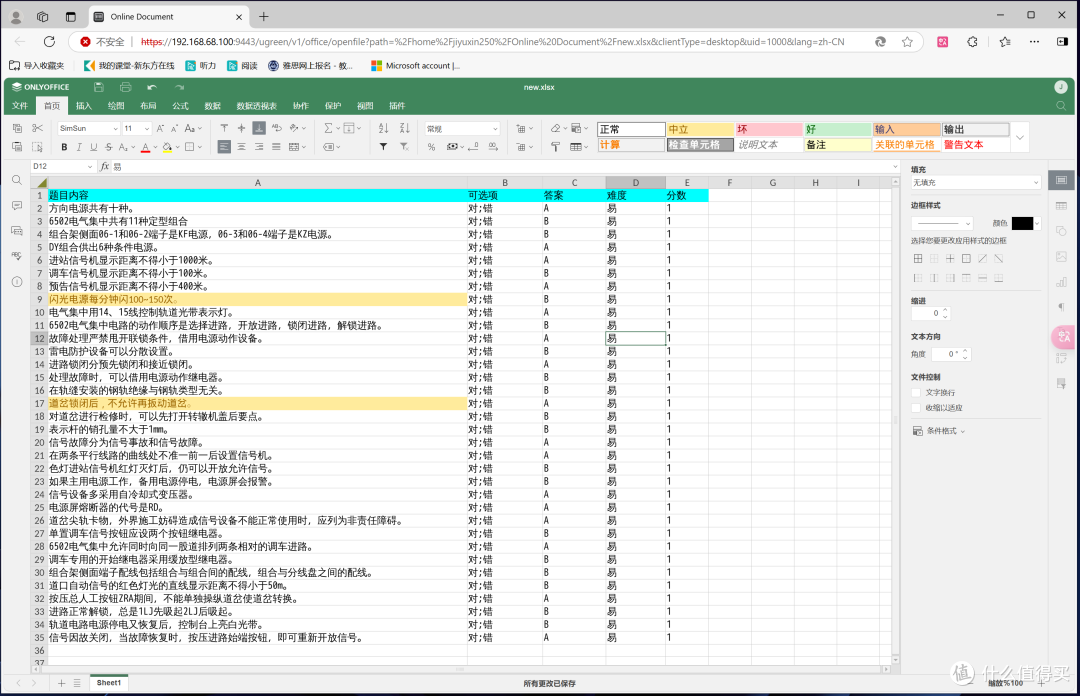The image size is (1080, 696).
Task: Apply filter funnel icon
Action: [384, 147]
